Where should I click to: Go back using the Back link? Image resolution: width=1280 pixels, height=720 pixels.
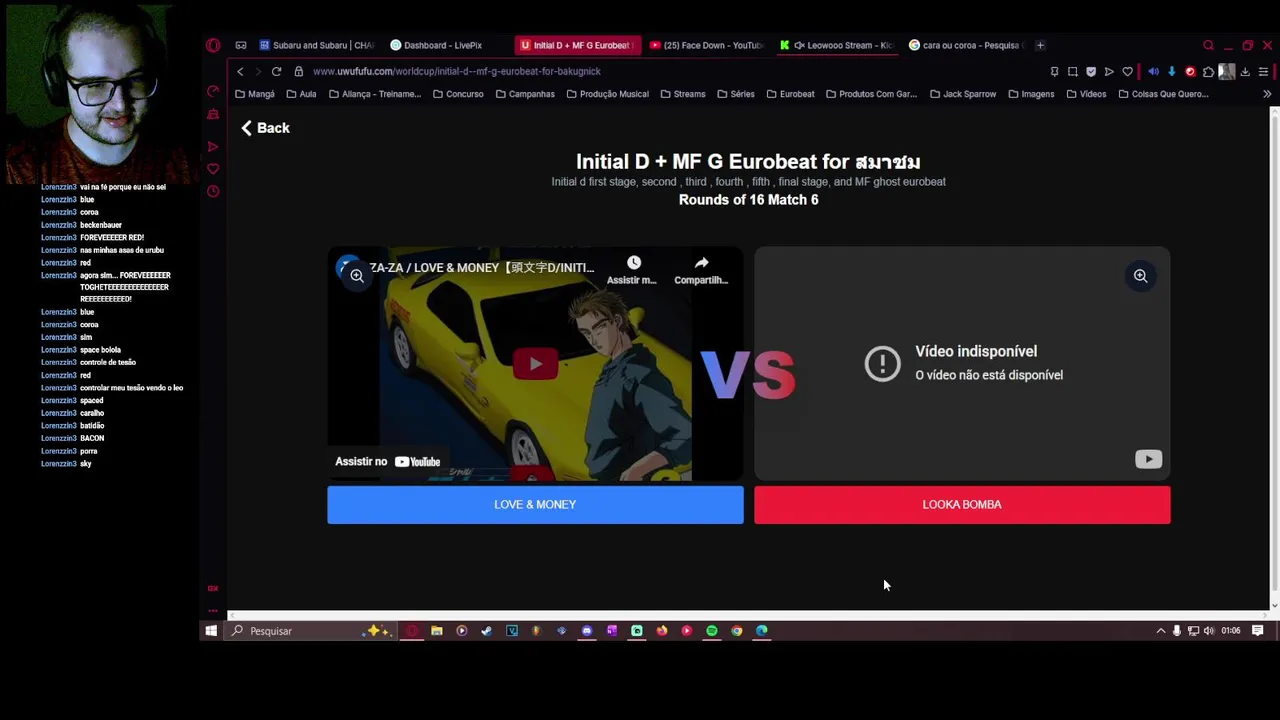[265, 128]
